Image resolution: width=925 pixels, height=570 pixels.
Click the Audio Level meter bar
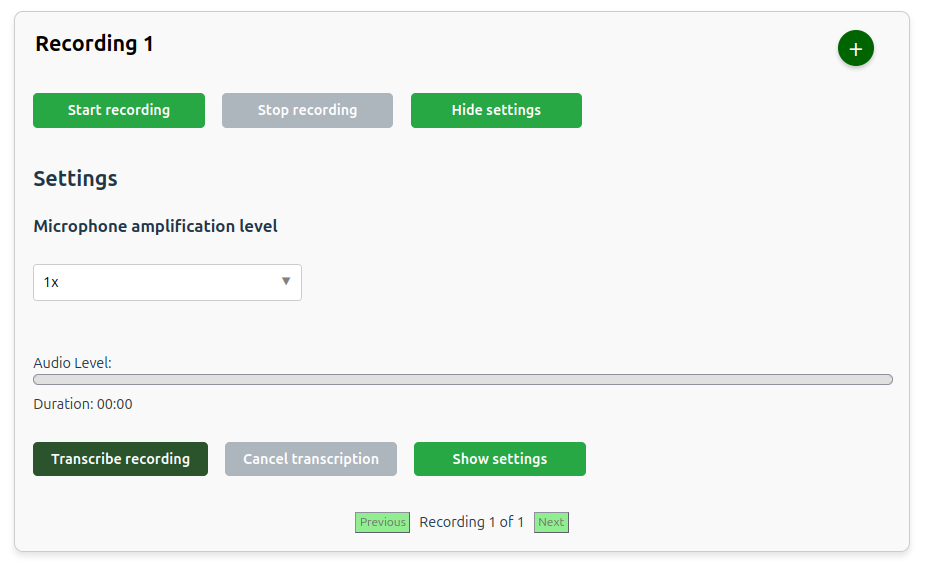click(462, 380)
